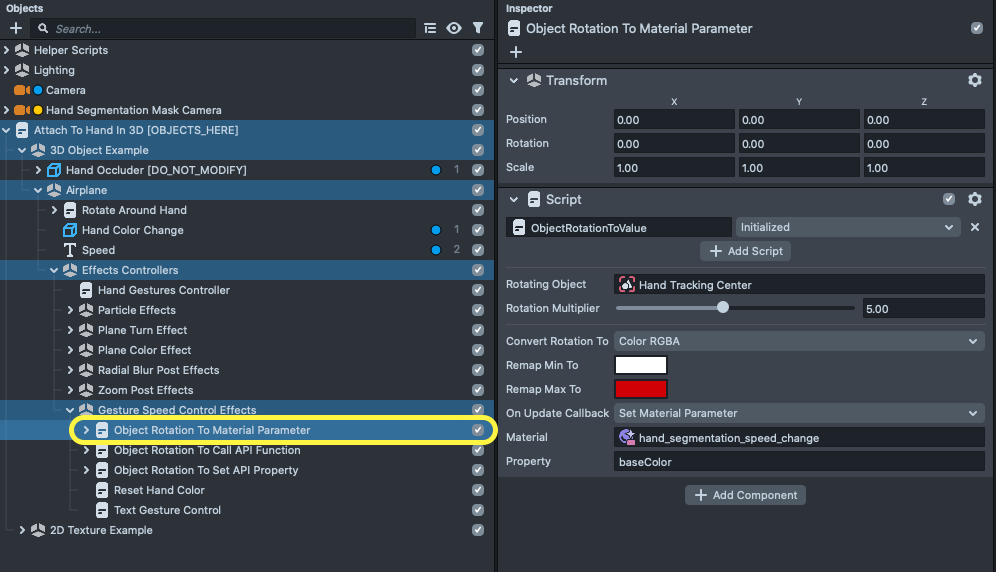Click the Add Script button
Screen dimensions: 996x572
(x=745, y=251)
